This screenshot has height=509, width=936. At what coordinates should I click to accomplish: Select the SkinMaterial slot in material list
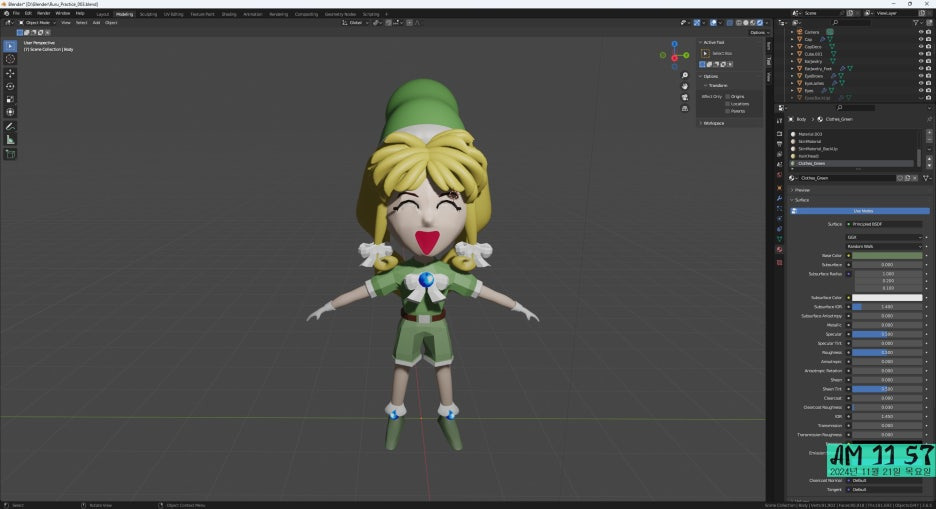(x=810, y=141)
